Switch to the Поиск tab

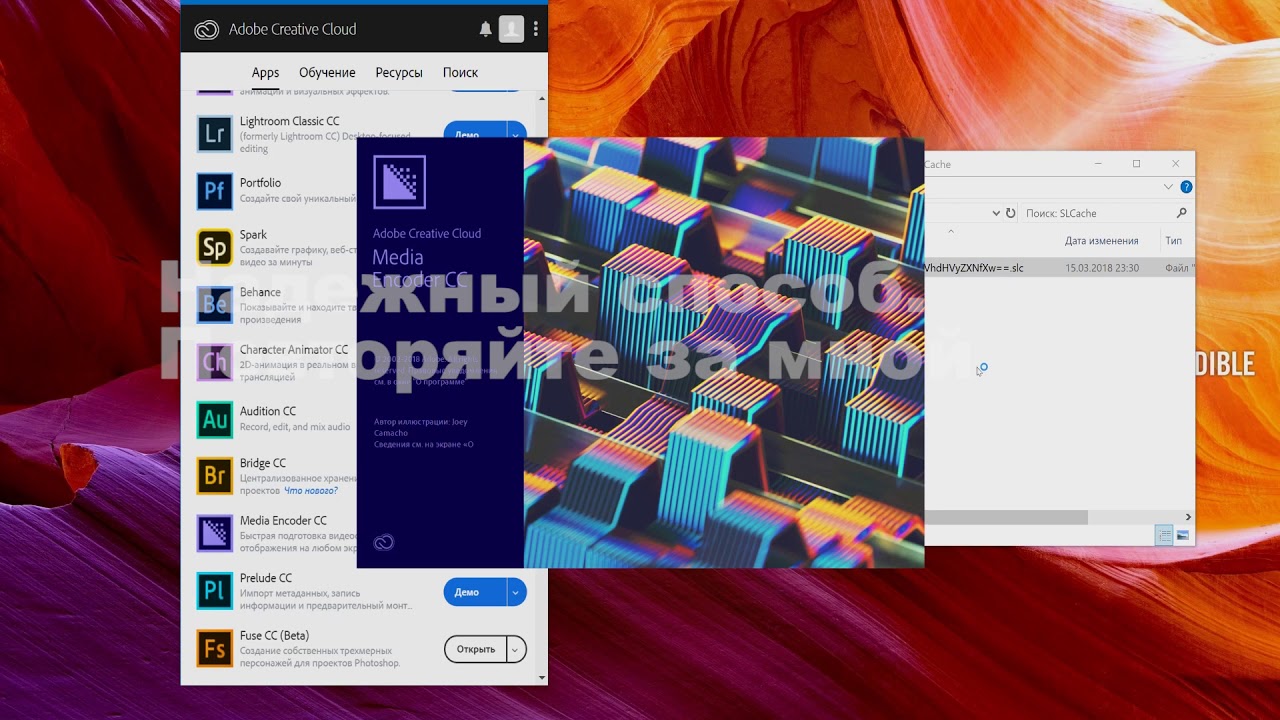coord(460,73)
